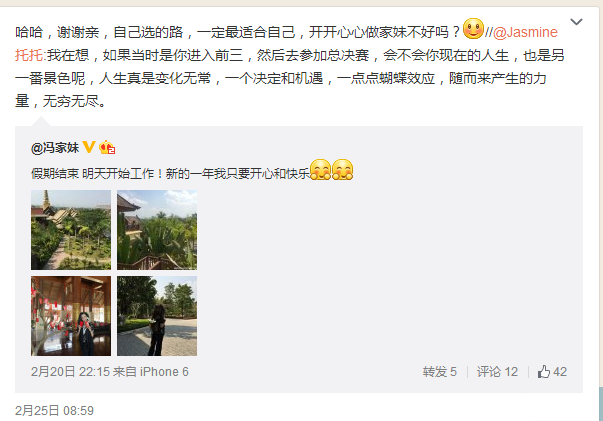This screenshot has height=421, width=603.
Task: Click the 转发 5 repost button
Action: 440,372
